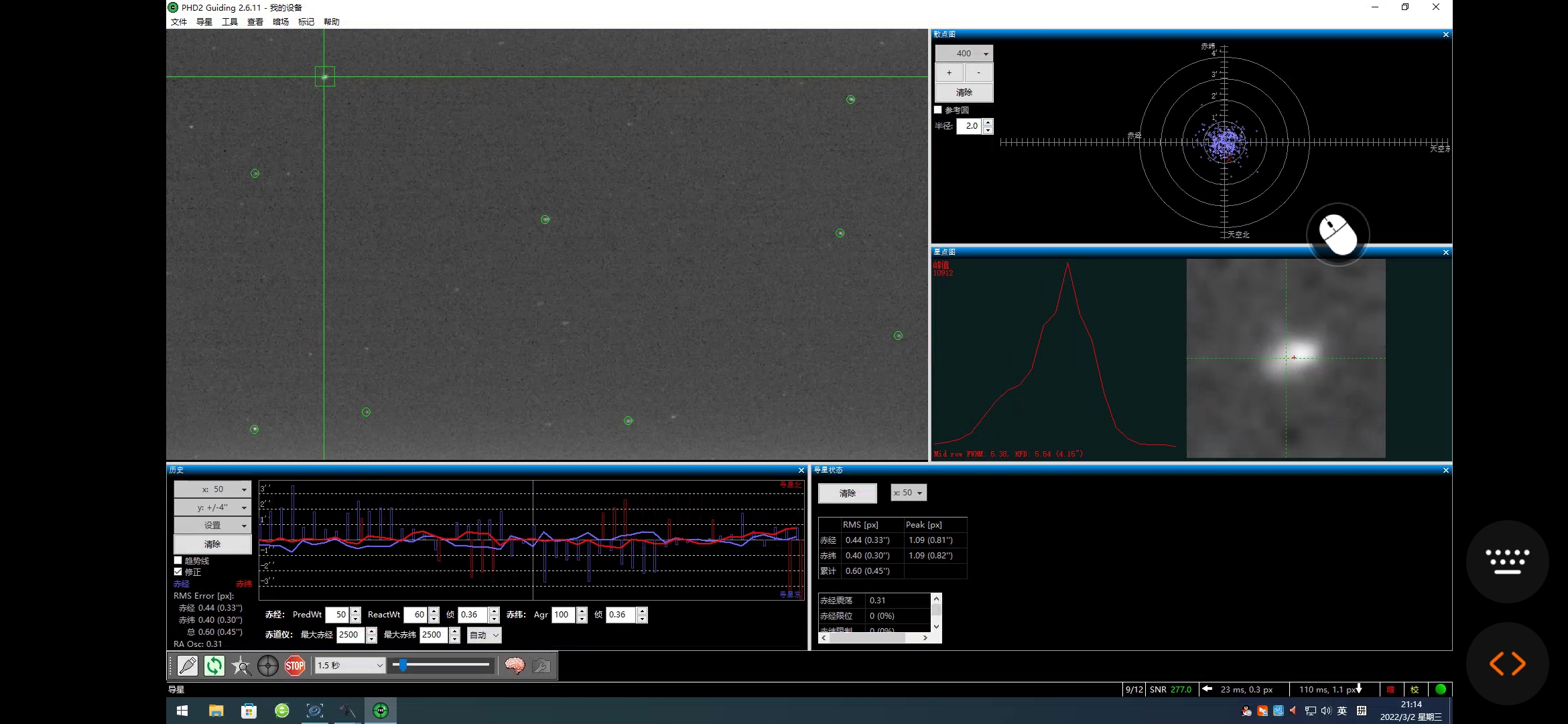Viewport: 1568px width, 724px height.
Task: Click the green loop exposures icon
Action: pos(214,666)
